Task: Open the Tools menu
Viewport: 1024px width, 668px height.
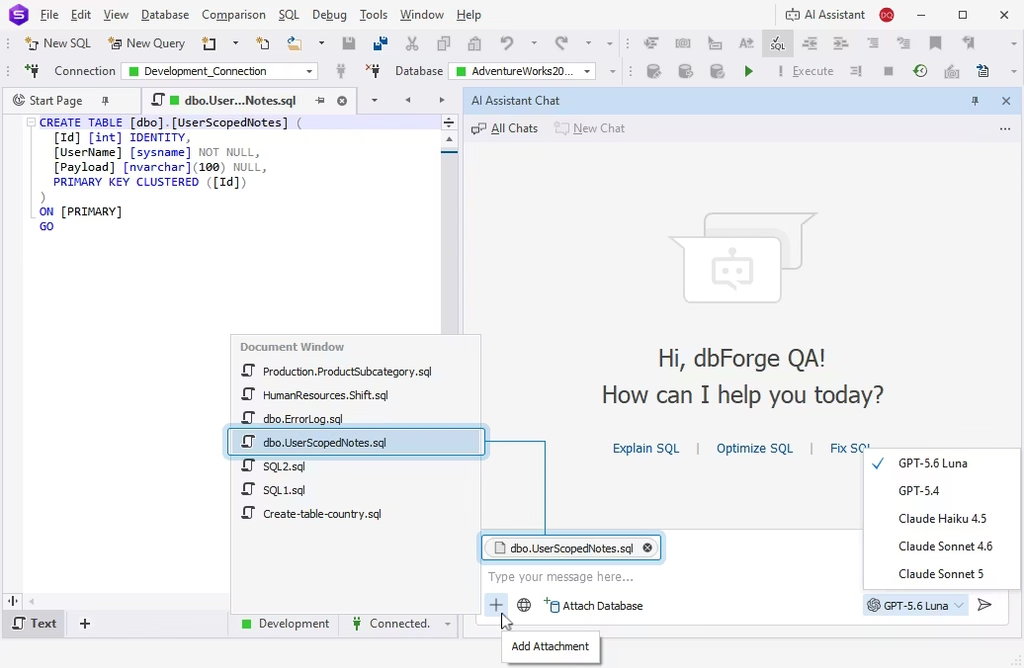Action: tap(374, 14)
